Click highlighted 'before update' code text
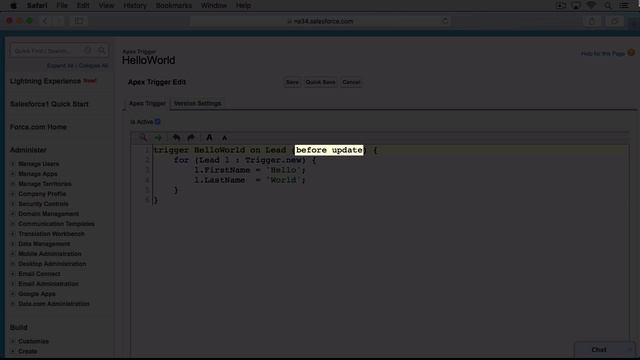The width and height of the screenshot is (640, 360). click(329, 150)
